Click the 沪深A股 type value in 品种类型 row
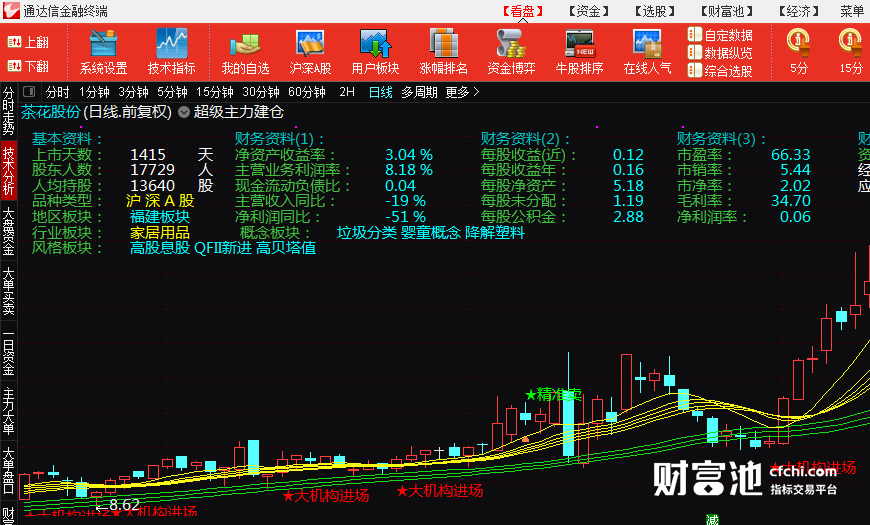Viewport: 870px width, 525px height. pos(160,201)
